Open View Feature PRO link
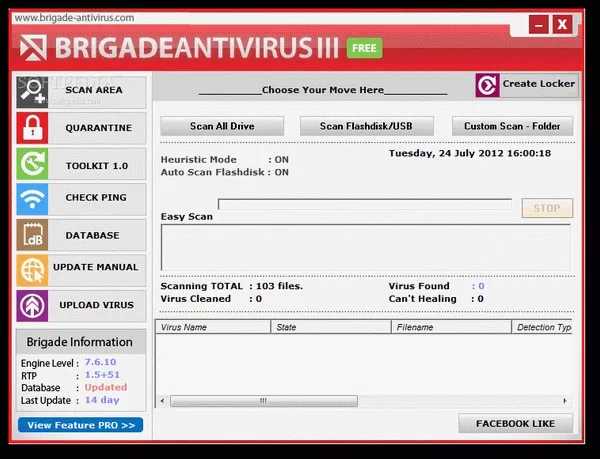600x459 pixels. point(80,425)
